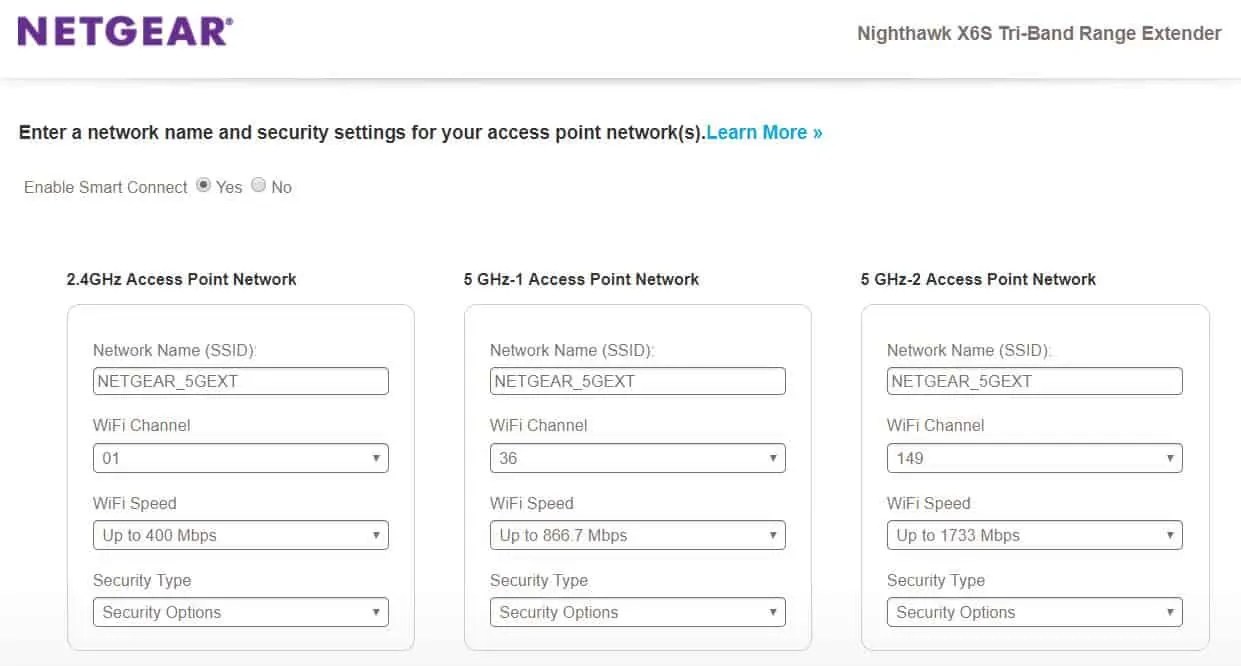Select the No radio button for Smart Connect

click(258, 186)
